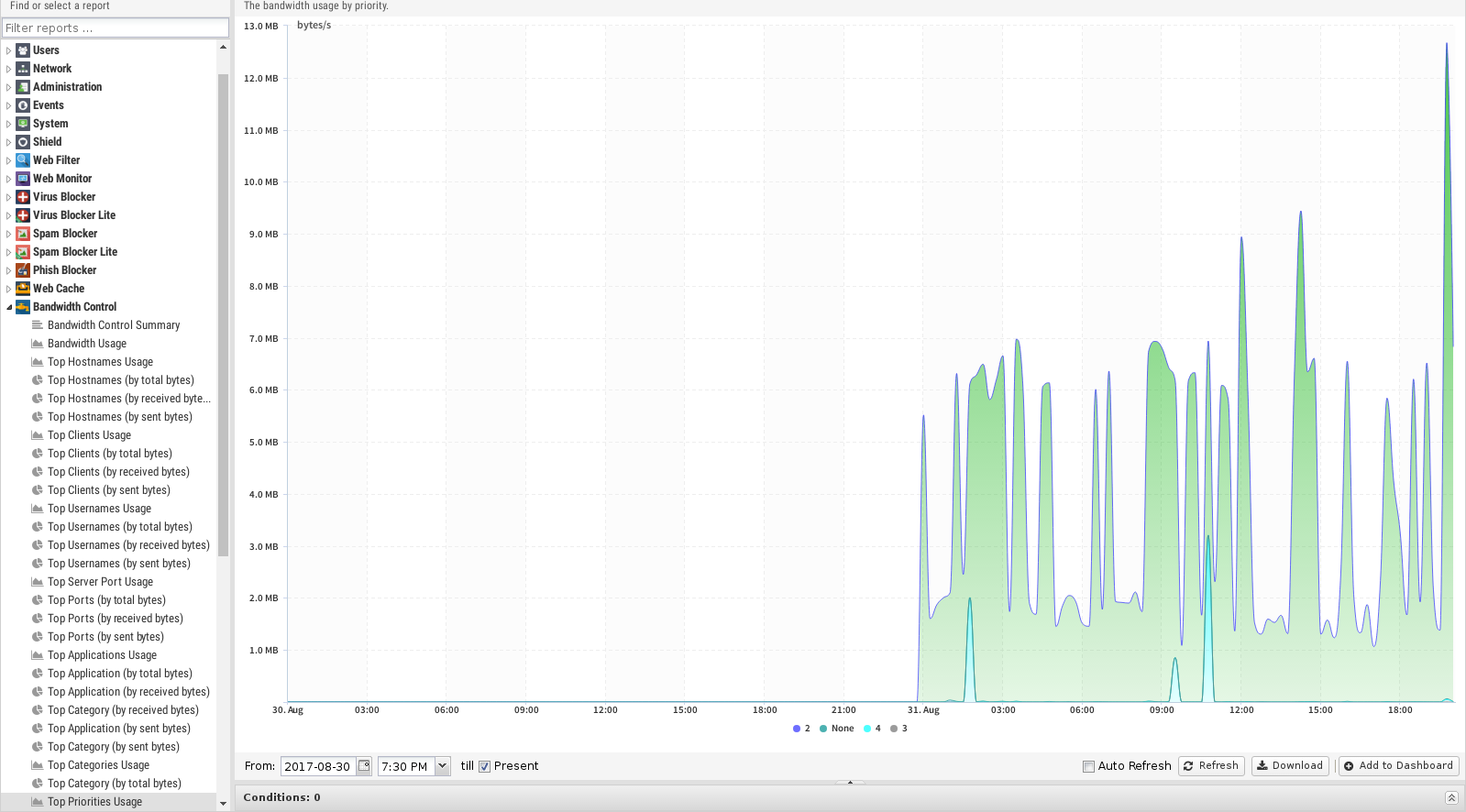This screenshot has width=1466, height=812.
Task: Toggle series None in chart legend
Action: click(836, 729)
